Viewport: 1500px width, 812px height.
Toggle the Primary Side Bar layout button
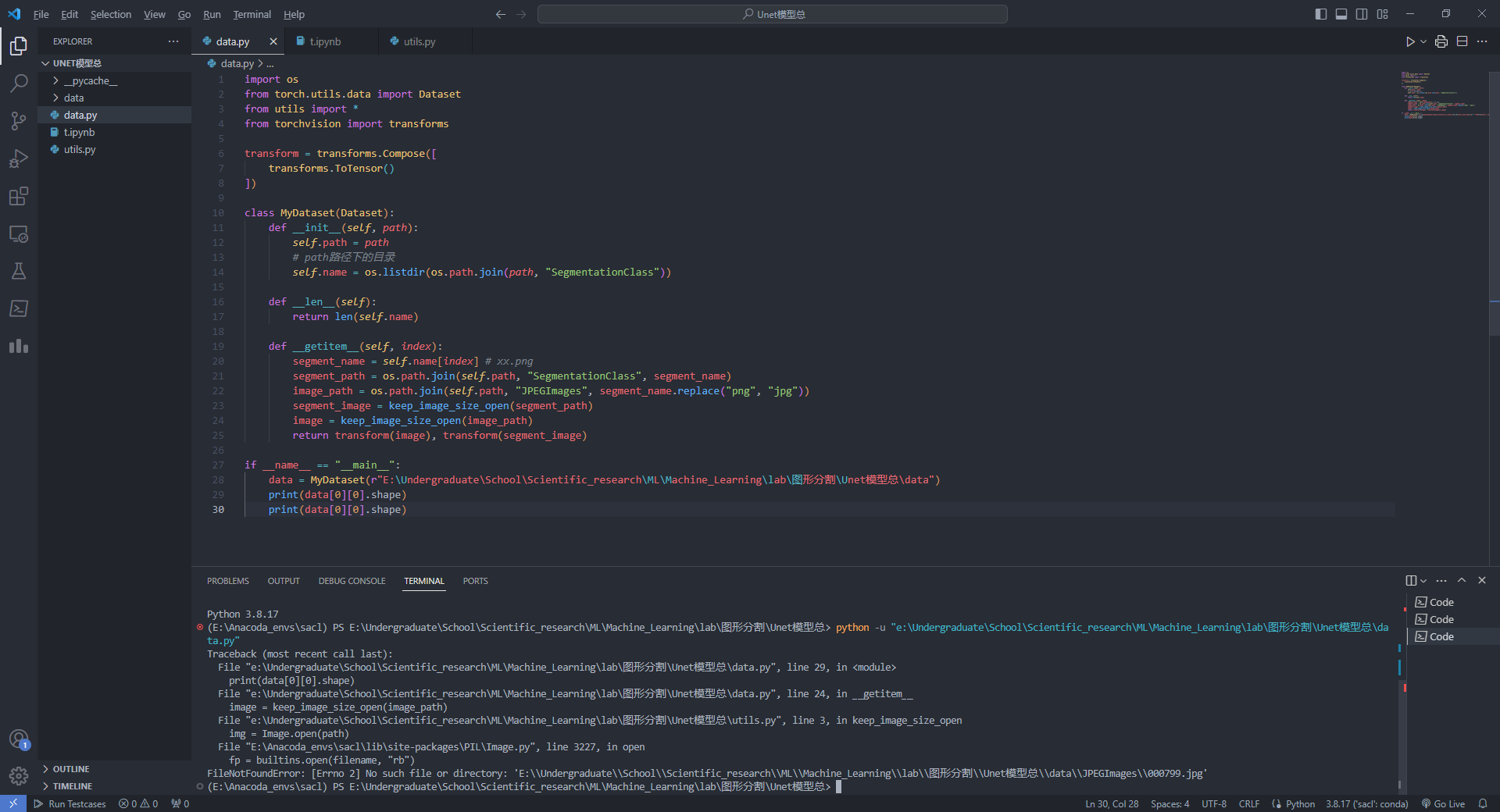click(x=1321, y=14)
